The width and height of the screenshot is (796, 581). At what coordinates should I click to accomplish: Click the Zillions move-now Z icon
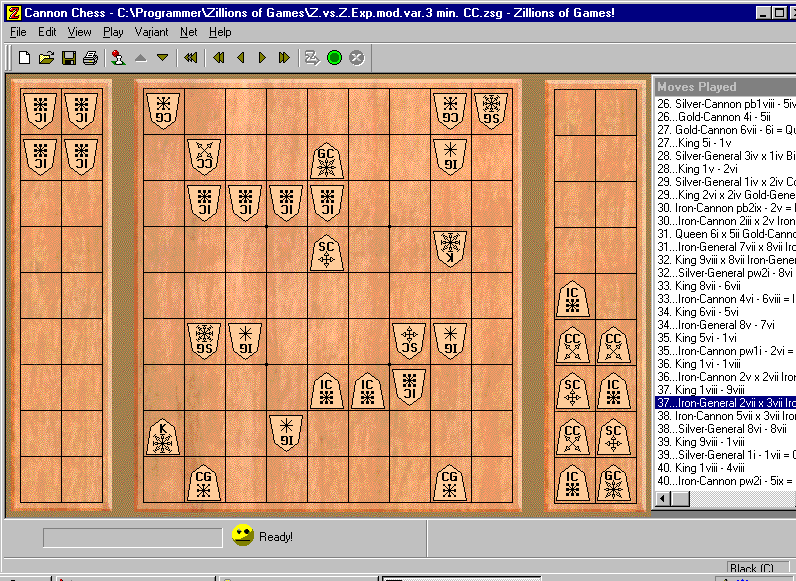[312, 58]
